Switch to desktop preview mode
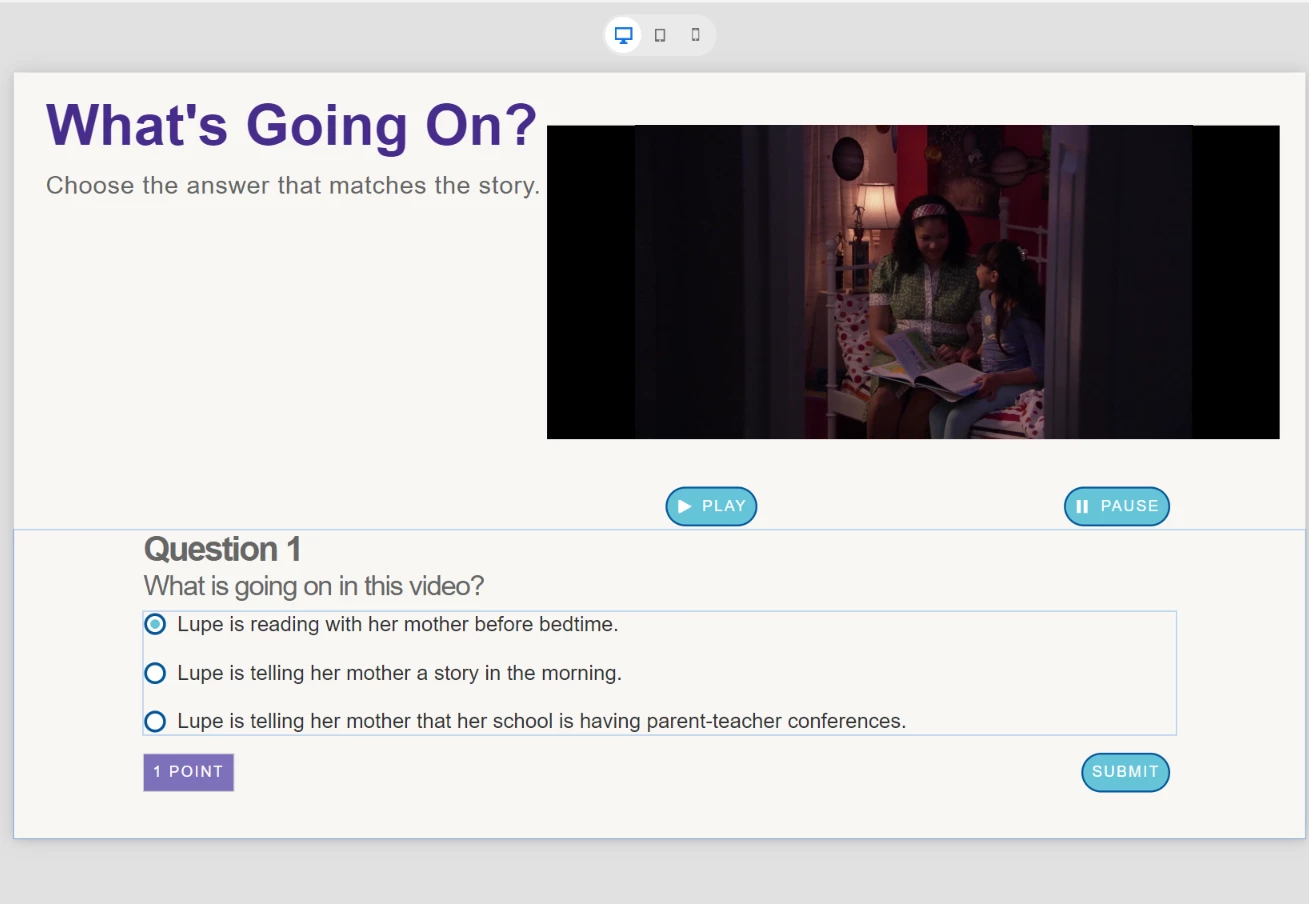 [x=623, y=35]
